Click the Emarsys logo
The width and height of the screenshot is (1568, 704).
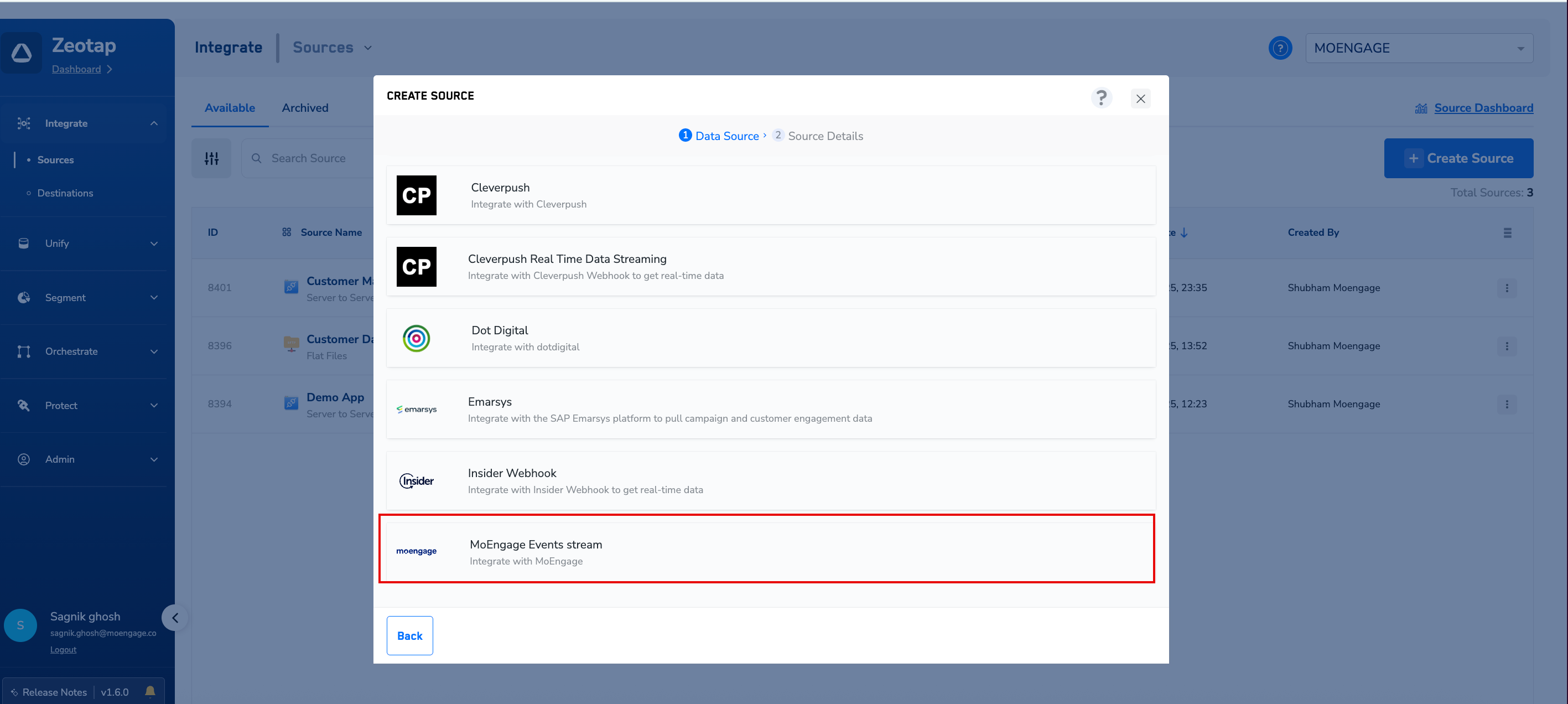tap(417, 409)
